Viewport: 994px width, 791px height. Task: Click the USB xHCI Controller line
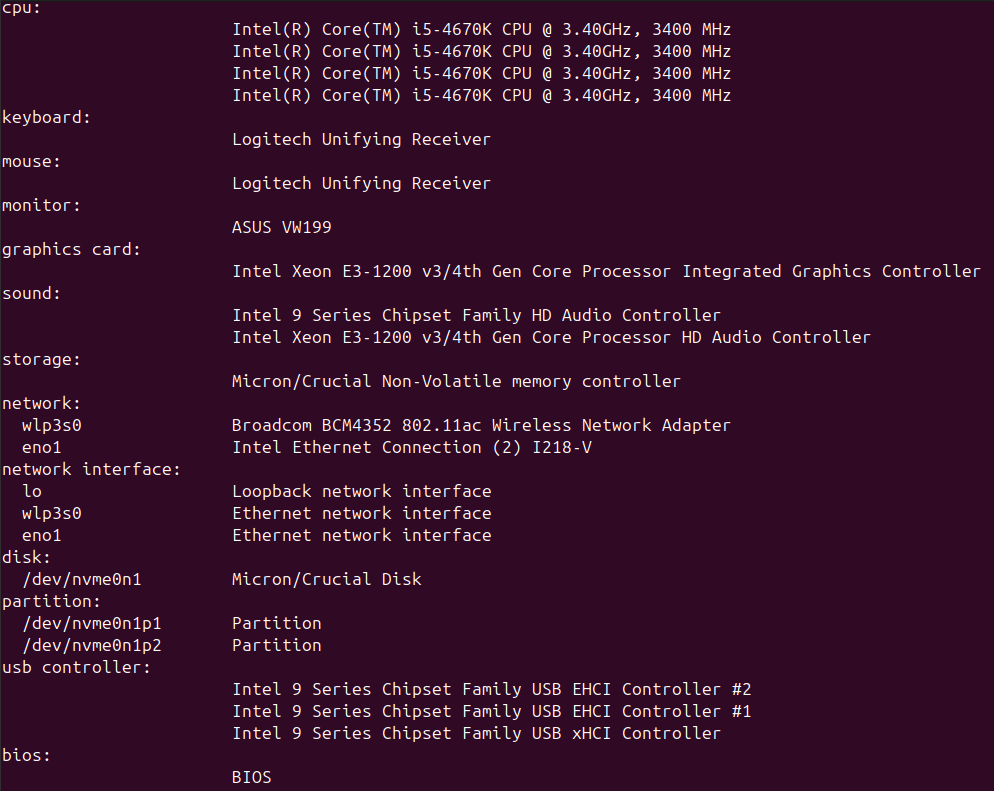tap(476, 734)
